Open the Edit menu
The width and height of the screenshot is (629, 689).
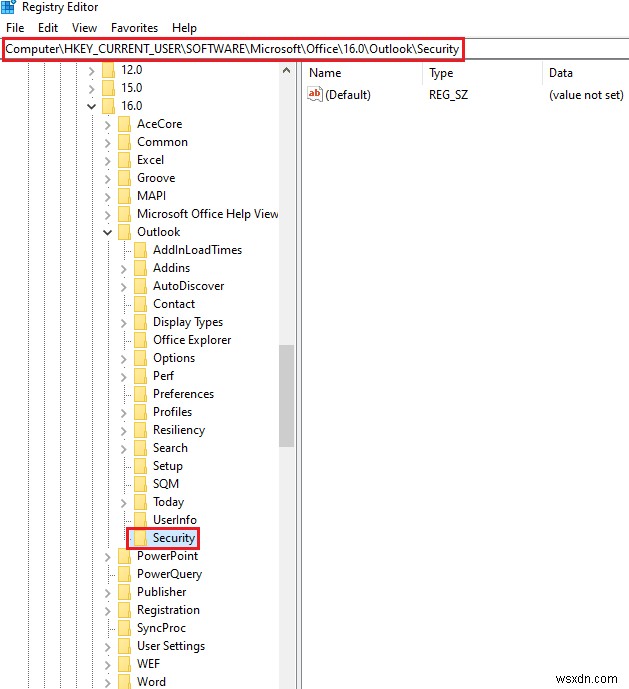(x=48, y=28)
